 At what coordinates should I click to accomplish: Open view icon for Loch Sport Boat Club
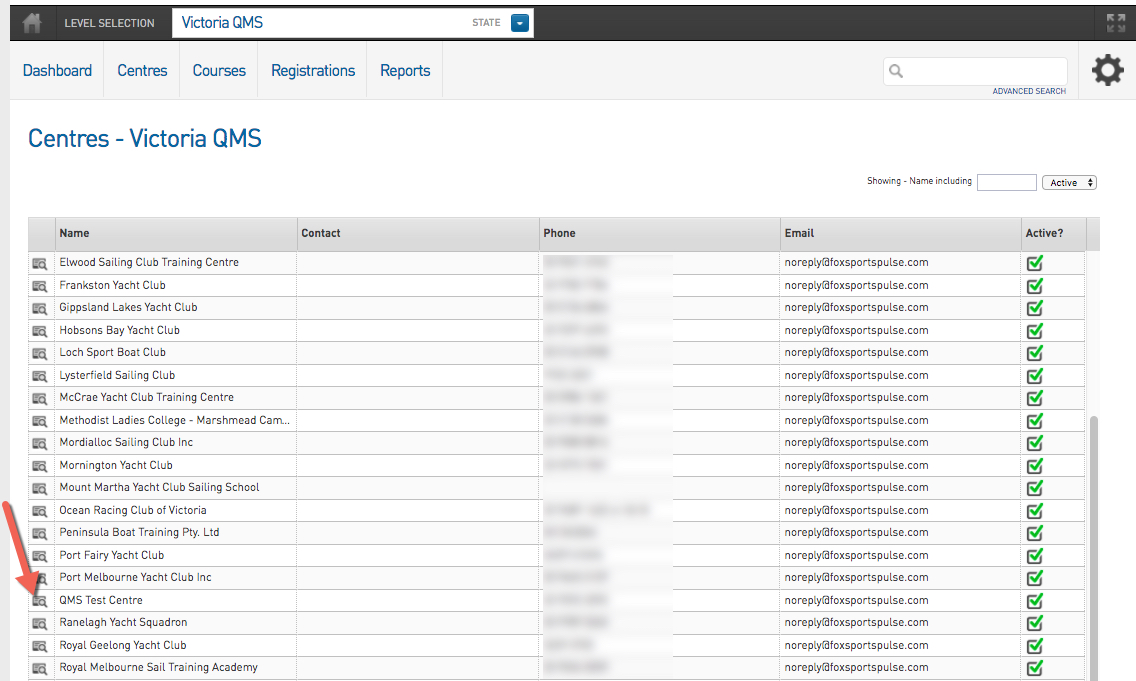(40, 354)
